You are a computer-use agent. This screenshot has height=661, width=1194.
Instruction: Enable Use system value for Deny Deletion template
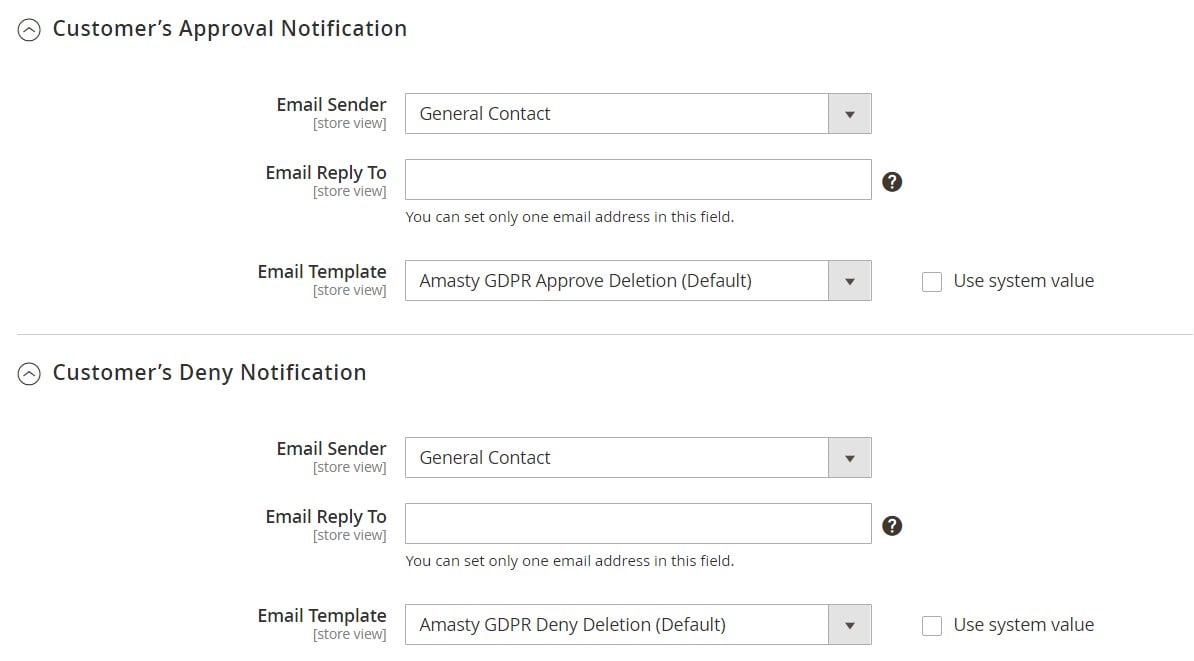point(932,626)
